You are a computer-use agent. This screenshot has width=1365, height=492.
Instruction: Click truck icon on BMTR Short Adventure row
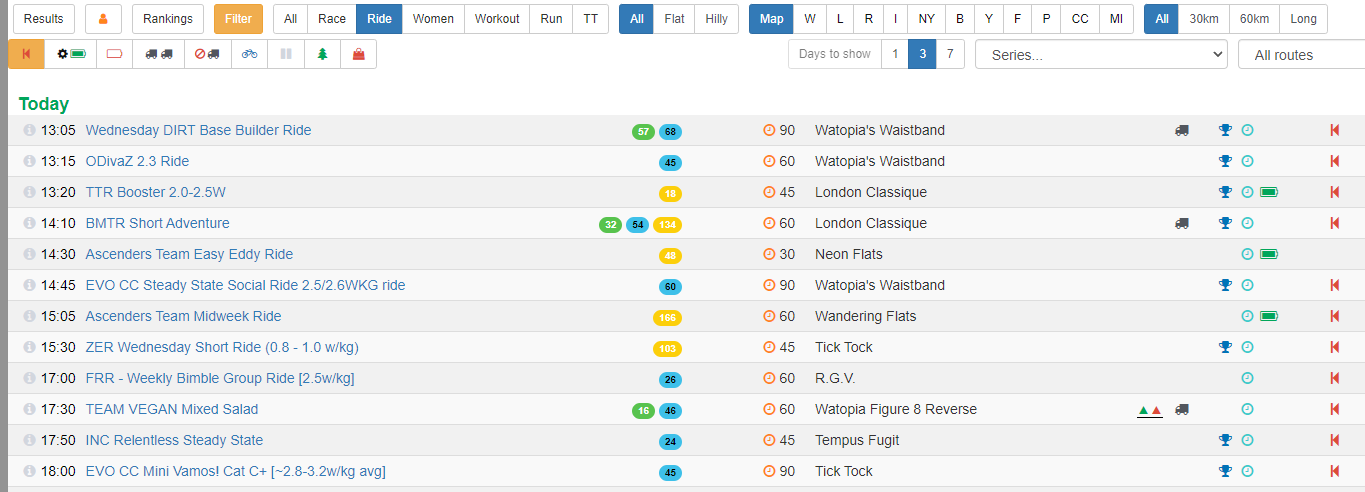click(1182, 223)
